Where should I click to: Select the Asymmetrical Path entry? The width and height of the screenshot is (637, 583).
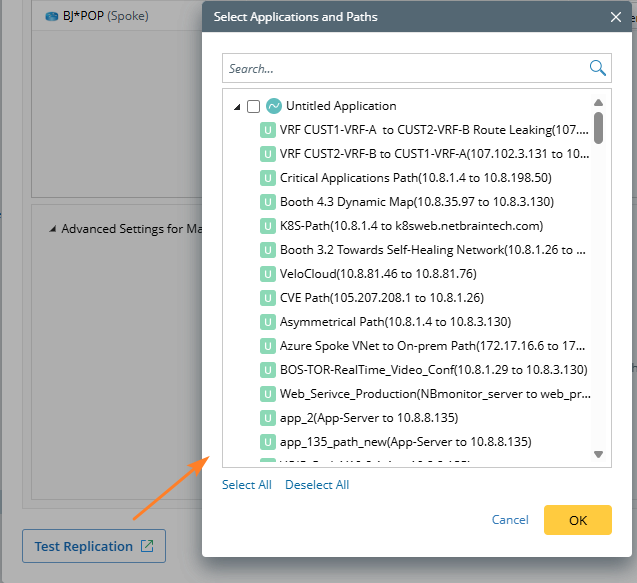395,322
